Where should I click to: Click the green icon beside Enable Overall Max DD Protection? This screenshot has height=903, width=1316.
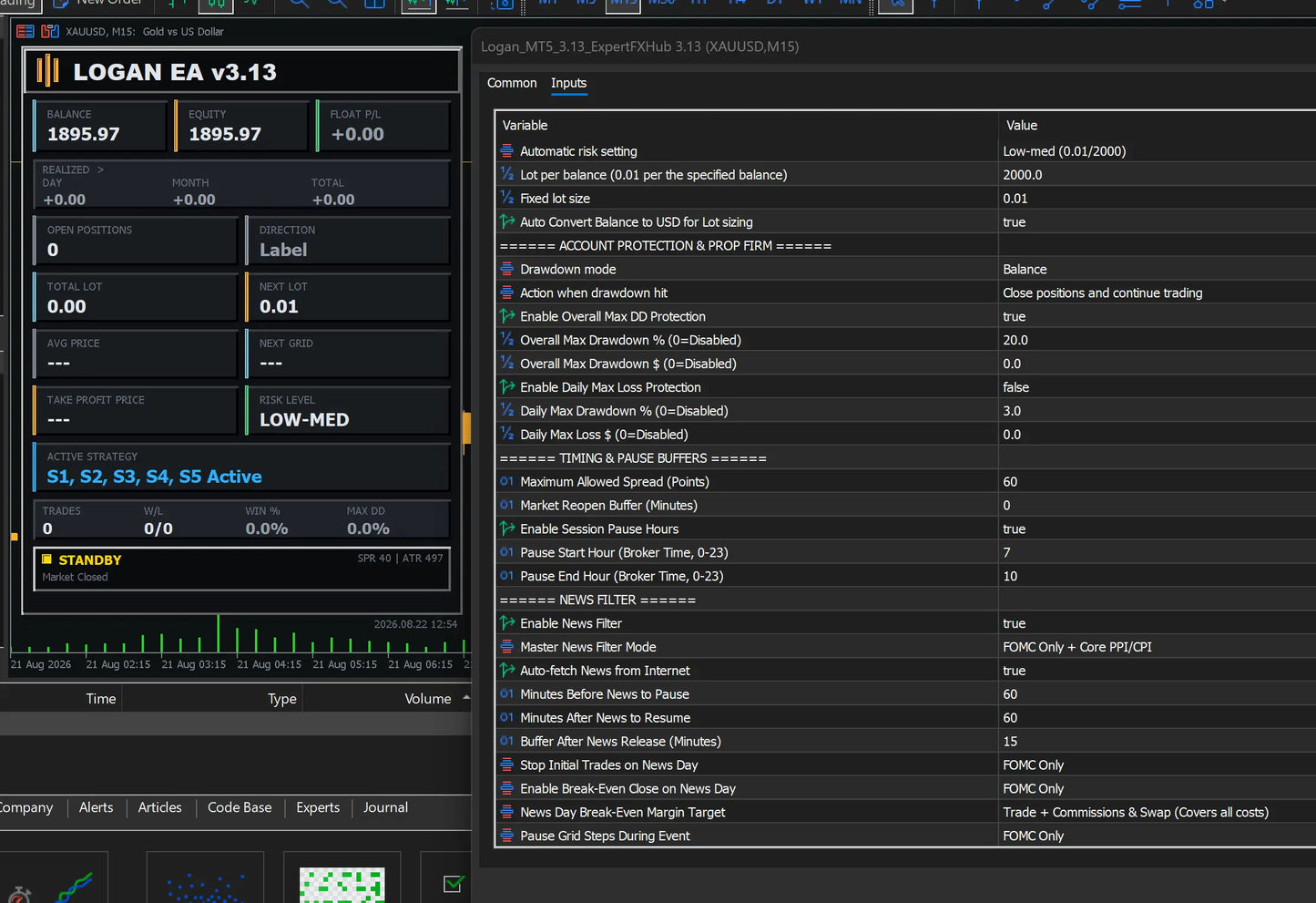click(x=507, y=316)
